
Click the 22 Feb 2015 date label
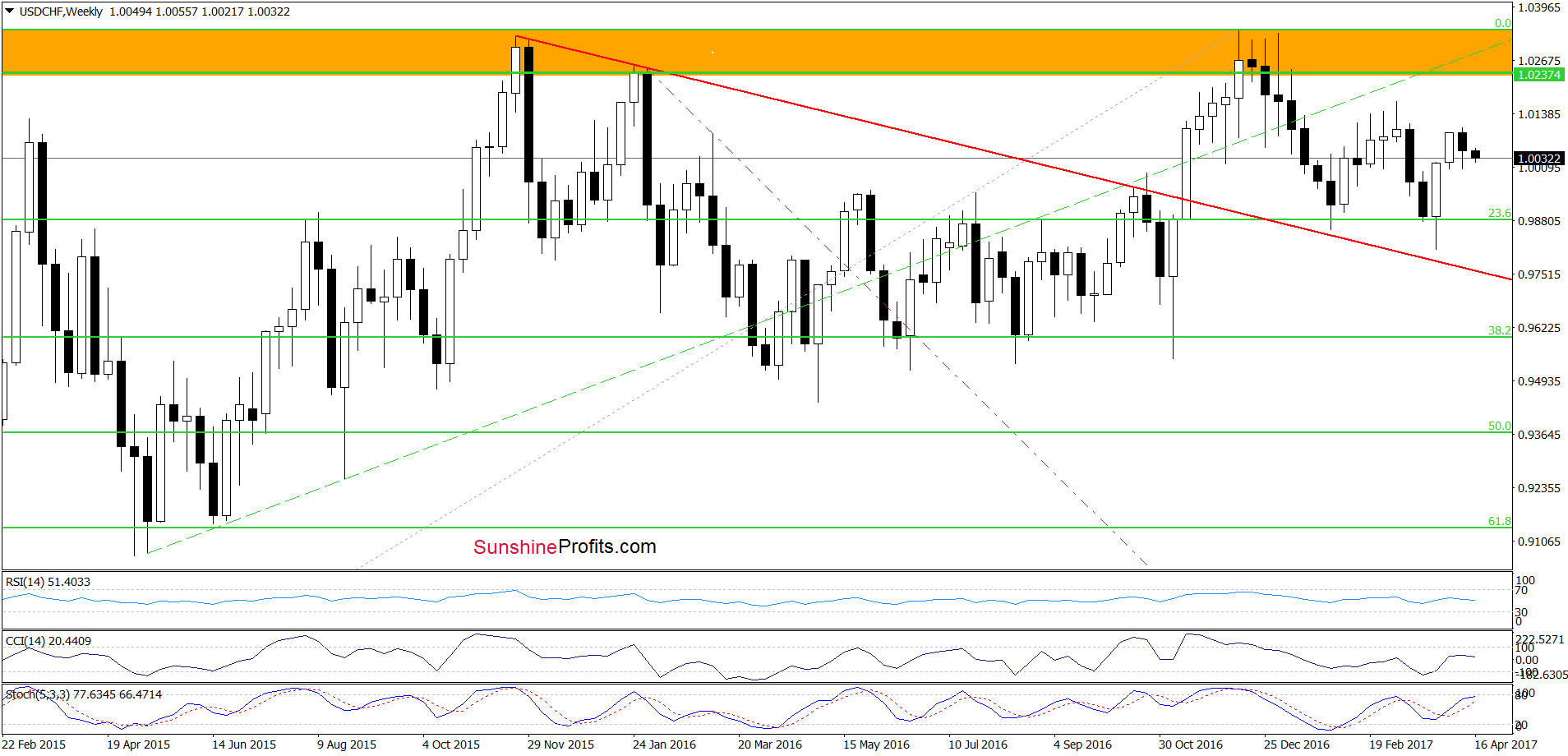(x=34, y=744)
